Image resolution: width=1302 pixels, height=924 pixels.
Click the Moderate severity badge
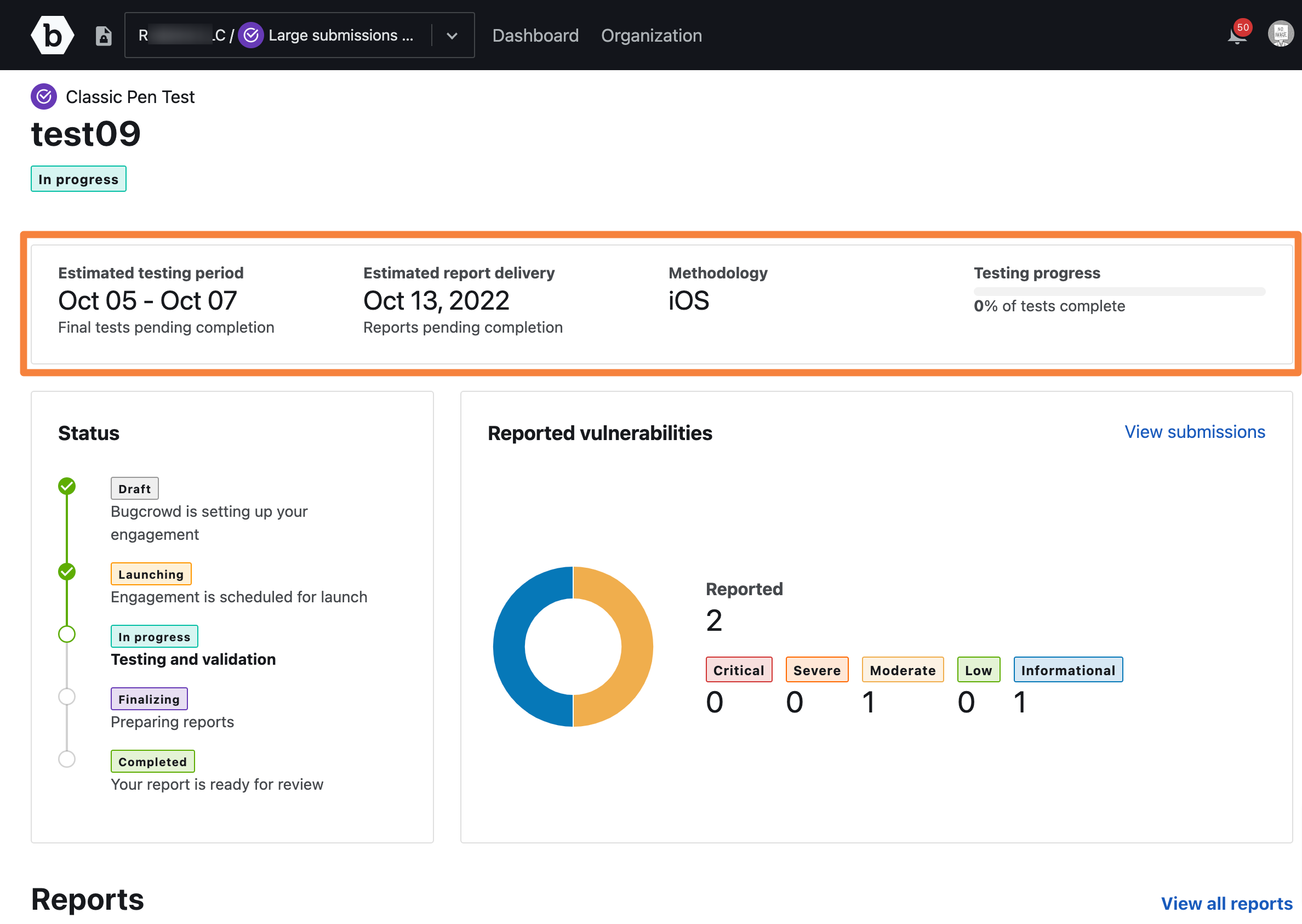pyautogui.click(x=903, y=670)
